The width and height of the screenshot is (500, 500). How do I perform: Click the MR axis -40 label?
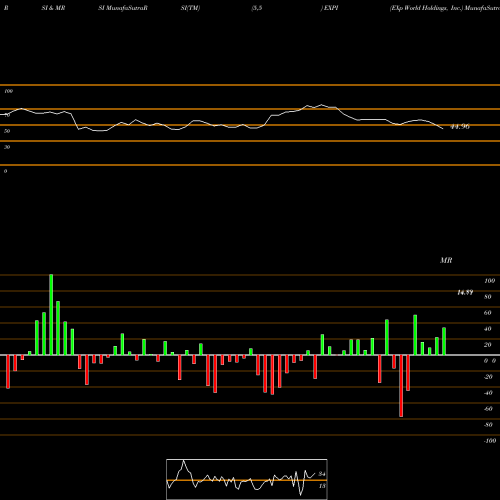[x=488, y=393]
